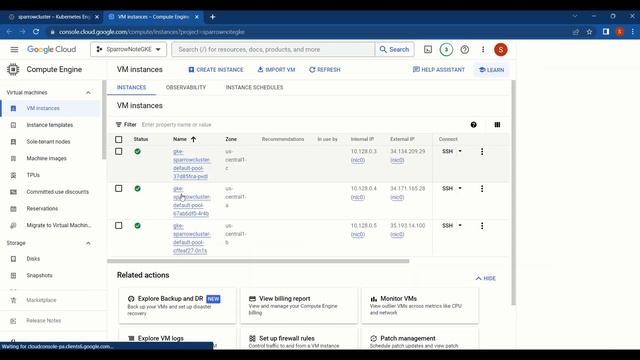Click the Marketplace cart icon

13,300
